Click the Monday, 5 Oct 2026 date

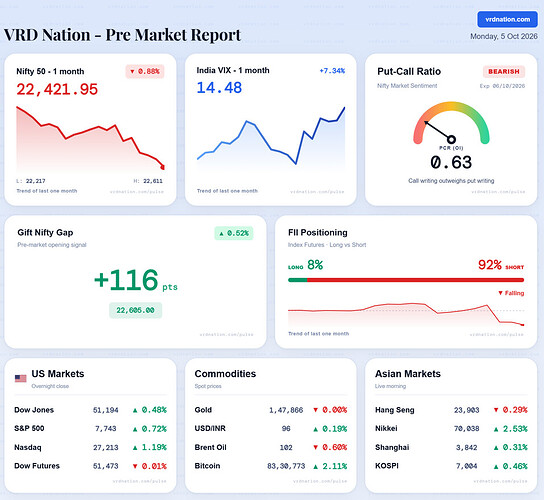pyautogui.click(x=504, y=36)
